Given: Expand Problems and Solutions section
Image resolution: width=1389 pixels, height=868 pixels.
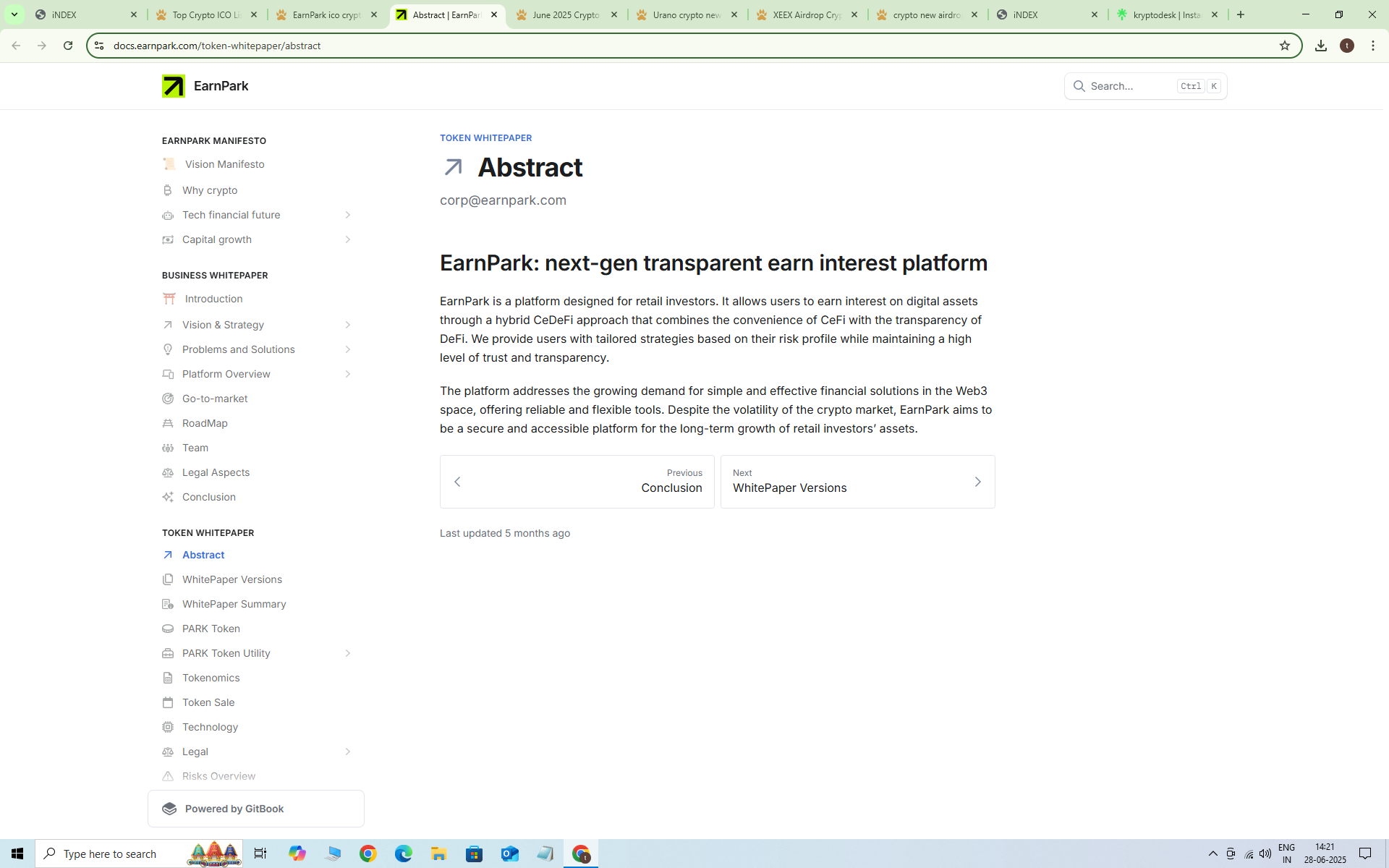Looking at the screenshot, I should coord(347,349).
